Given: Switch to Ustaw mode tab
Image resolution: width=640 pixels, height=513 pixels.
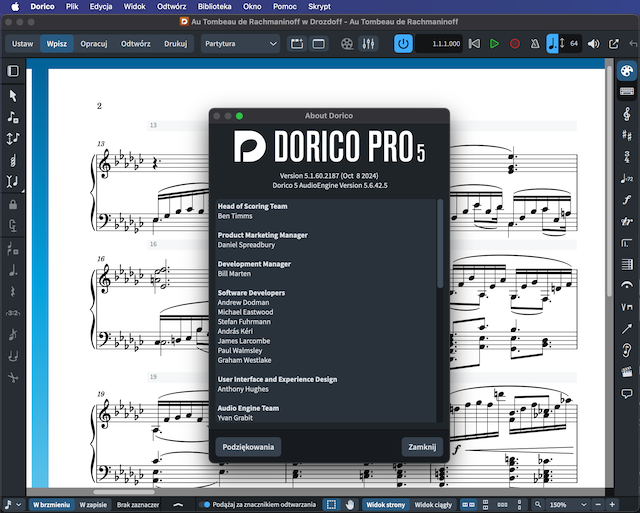Looking at the screenshot, I should [x=22, y=44].
